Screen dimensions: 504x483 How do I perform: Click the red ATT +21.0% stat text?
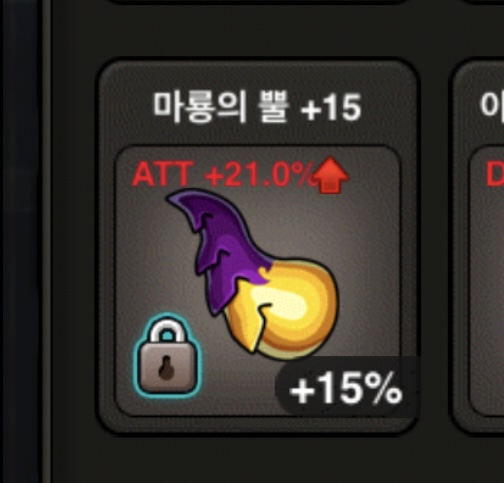point(223,174)
